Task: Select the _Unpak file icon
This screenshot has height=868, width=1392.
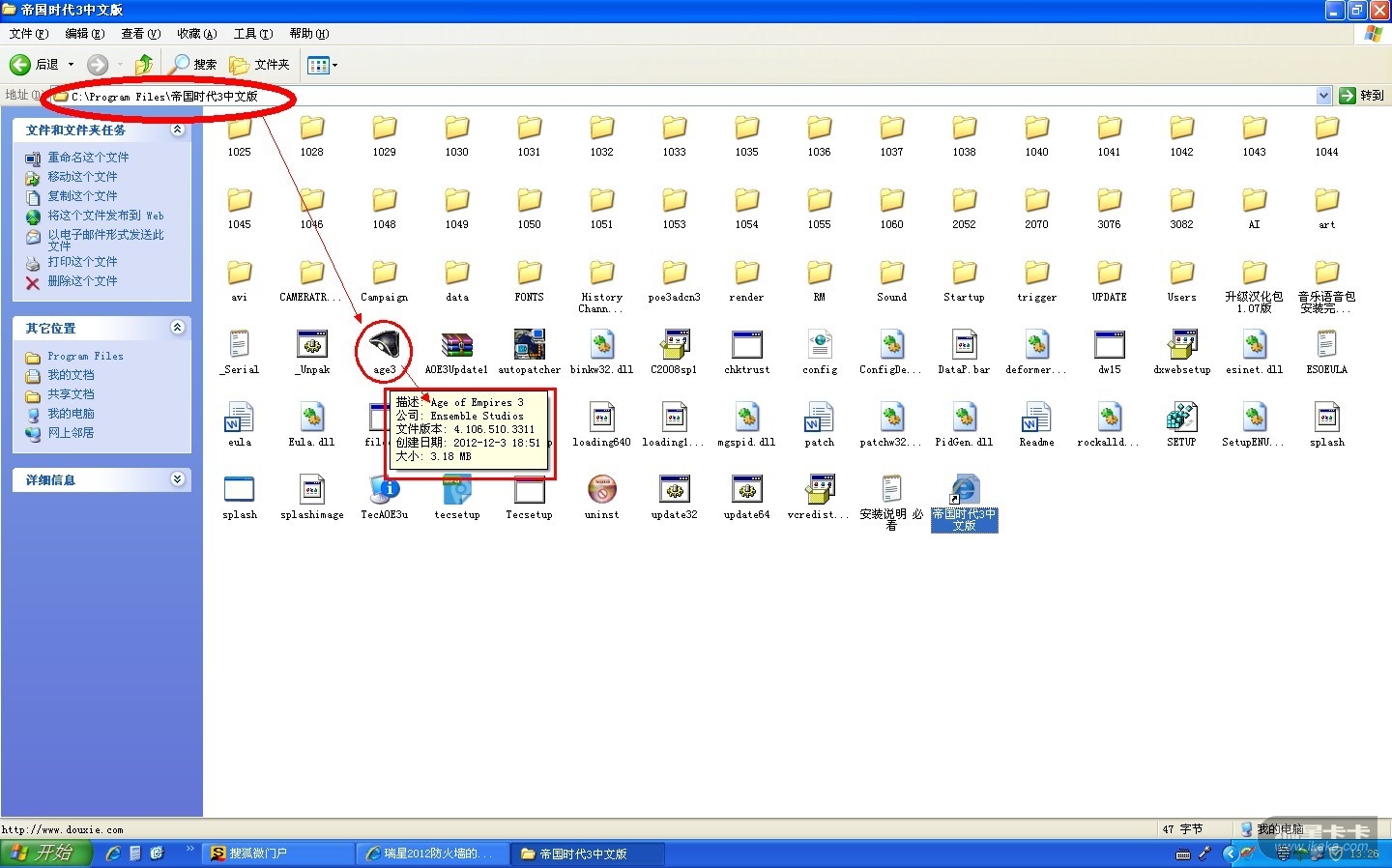Action: [x=311, y=345]
